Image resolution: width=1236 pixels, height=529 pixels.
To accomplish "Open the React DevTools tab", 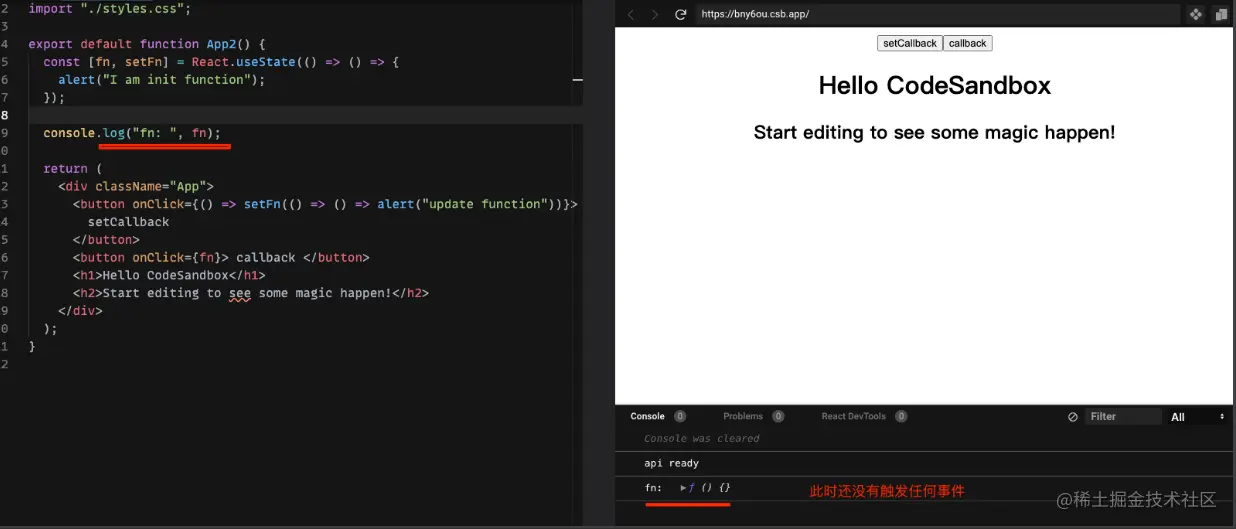I will [x=854, y=416].
